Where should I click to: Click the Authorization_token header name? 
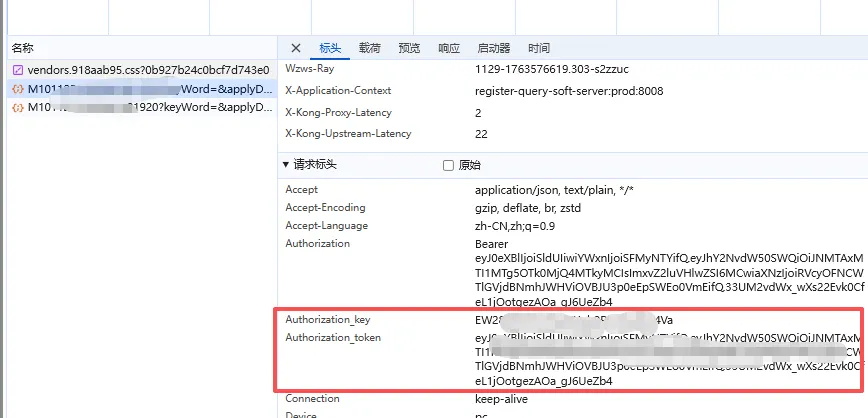(x=333, y=338)
